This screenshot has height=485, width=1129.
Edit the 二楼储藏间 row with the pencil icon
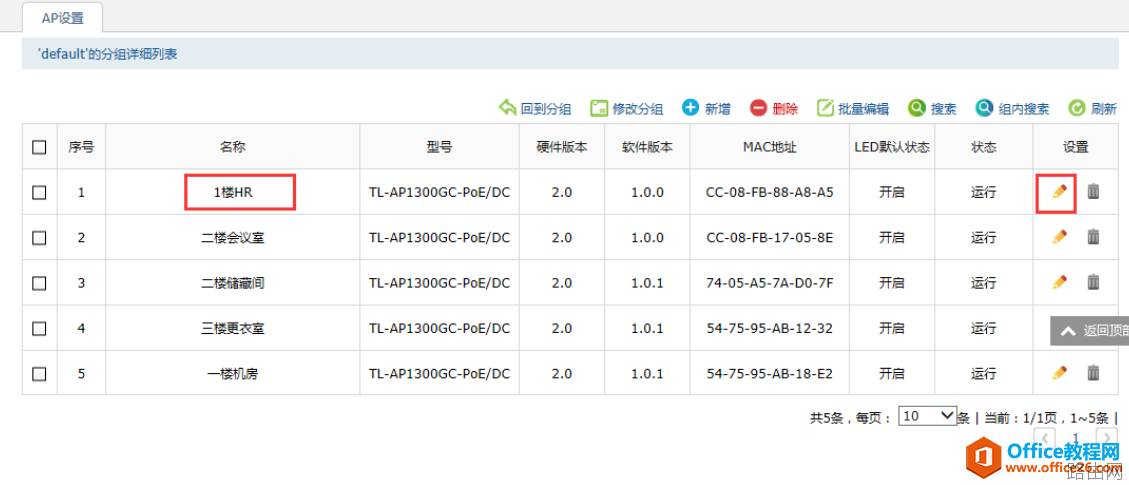click(1058, 282)
